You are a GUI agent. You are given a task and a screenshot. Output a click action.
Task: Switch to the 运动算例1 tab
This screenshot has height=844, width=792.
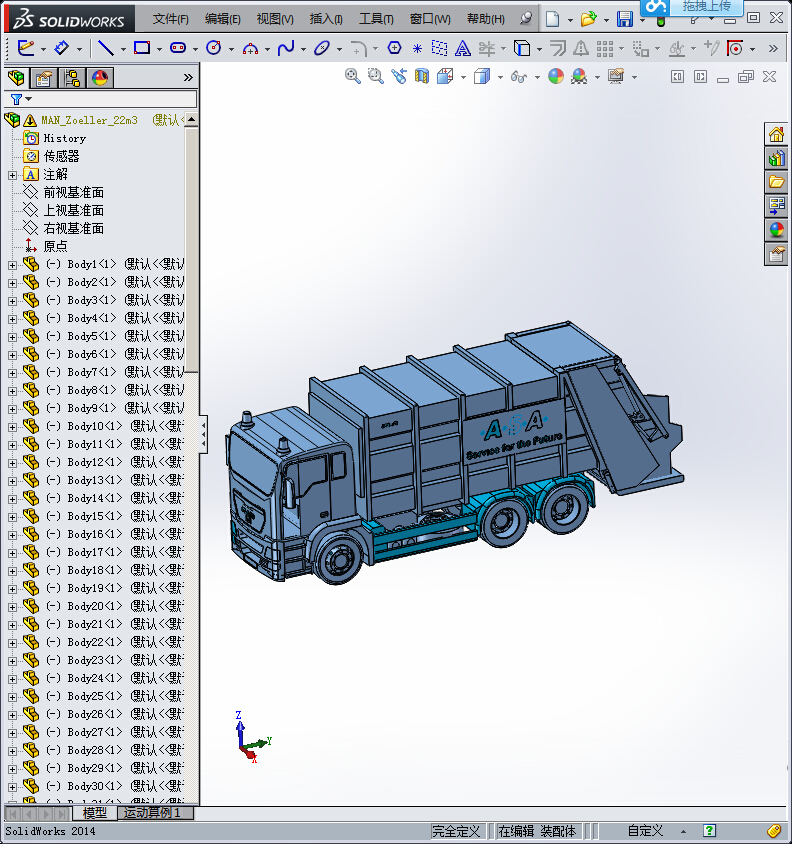click(151, 813)
